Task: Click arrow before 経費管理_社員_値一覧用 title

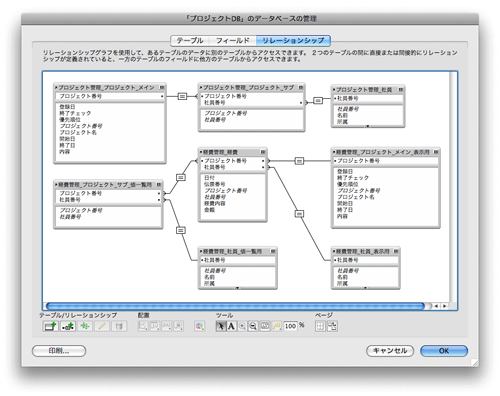Action: (201, 251)
